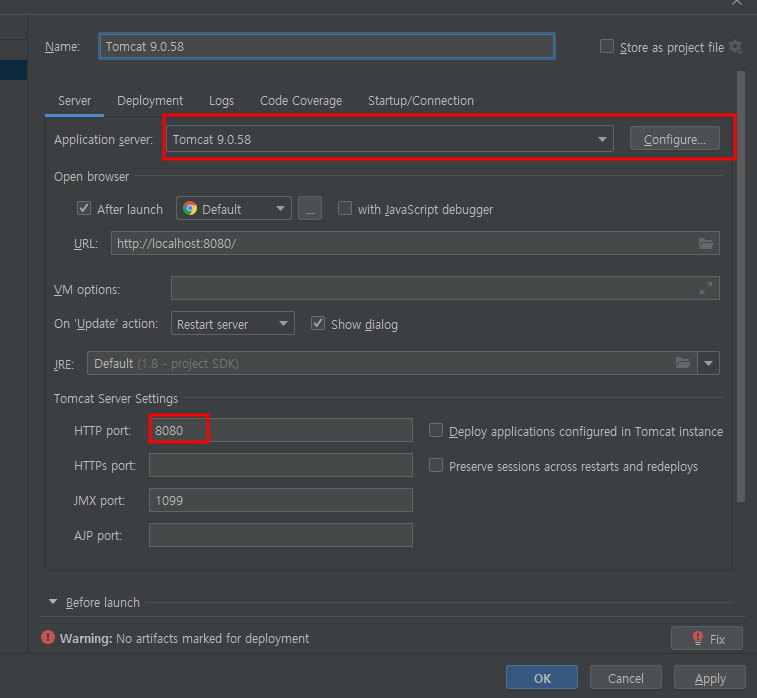The height and width of the screenshot is (698, 757).
Task: Open the project file storage settings gear
Action: click(735, 47)
